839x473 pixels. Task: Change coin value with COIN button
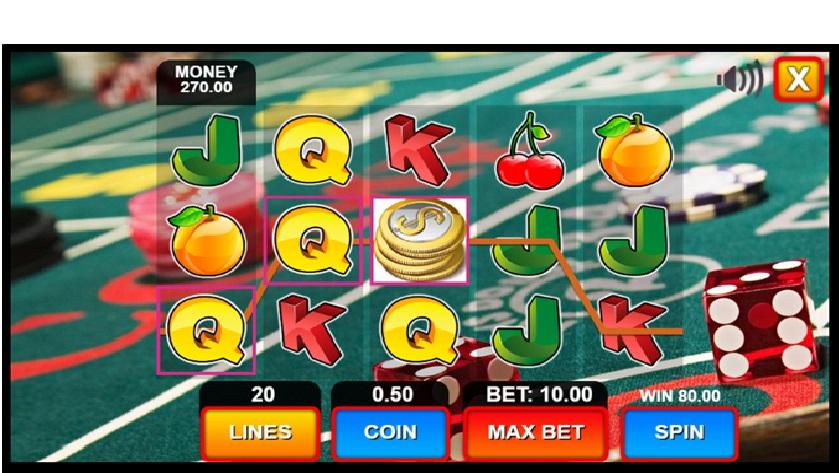click(x=390, y=432)
